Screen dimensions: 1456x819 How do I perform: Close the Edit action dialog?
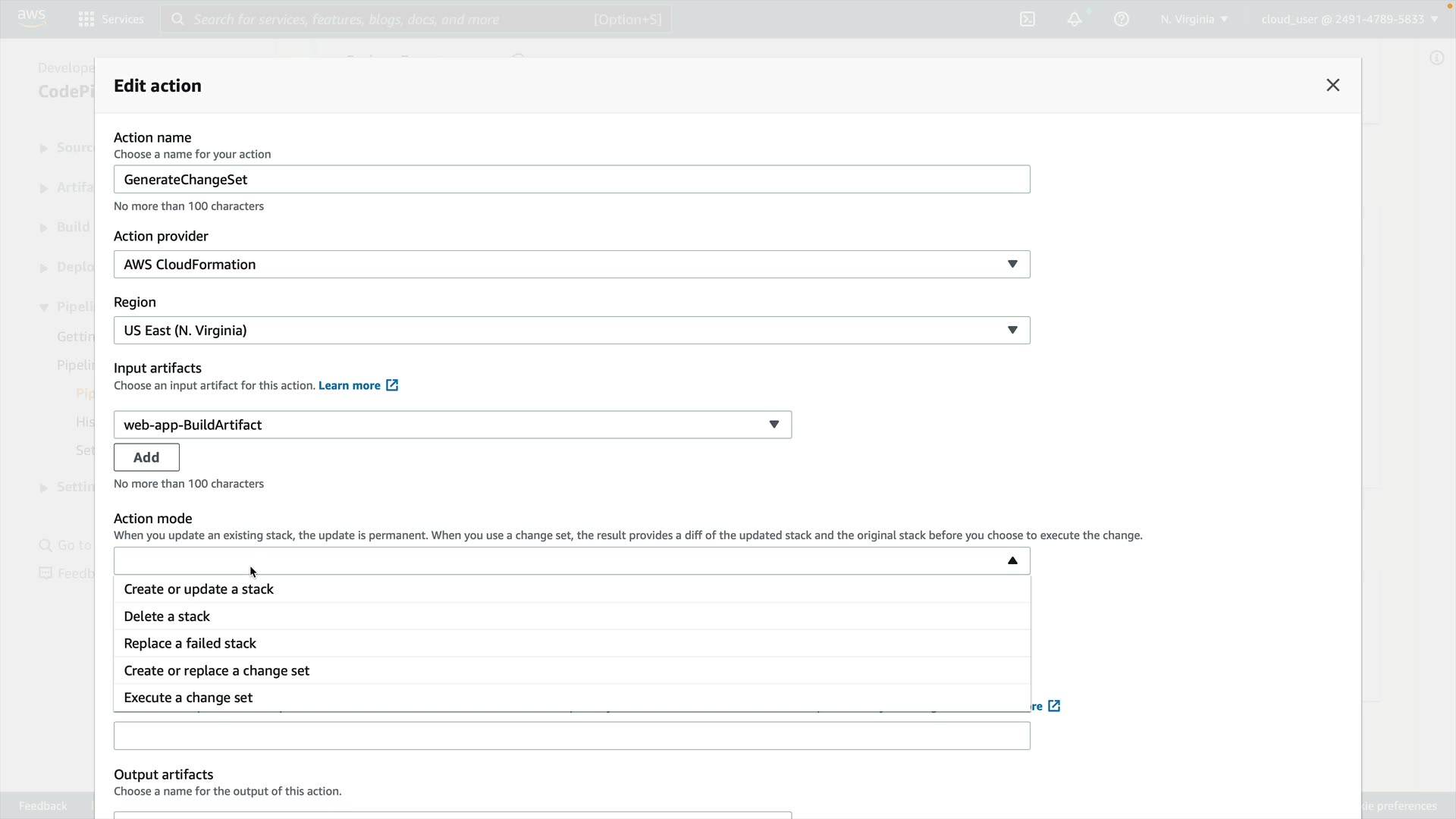tap(1332, 85)
